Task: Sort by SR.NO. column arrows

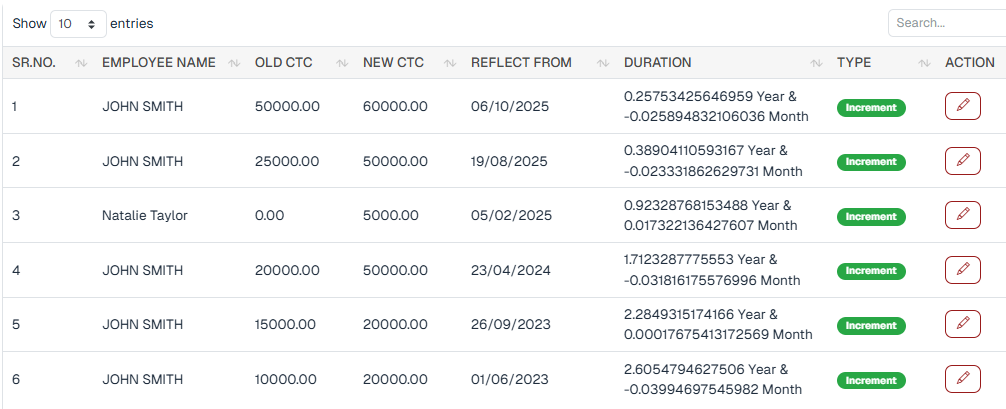Action: 78,63
